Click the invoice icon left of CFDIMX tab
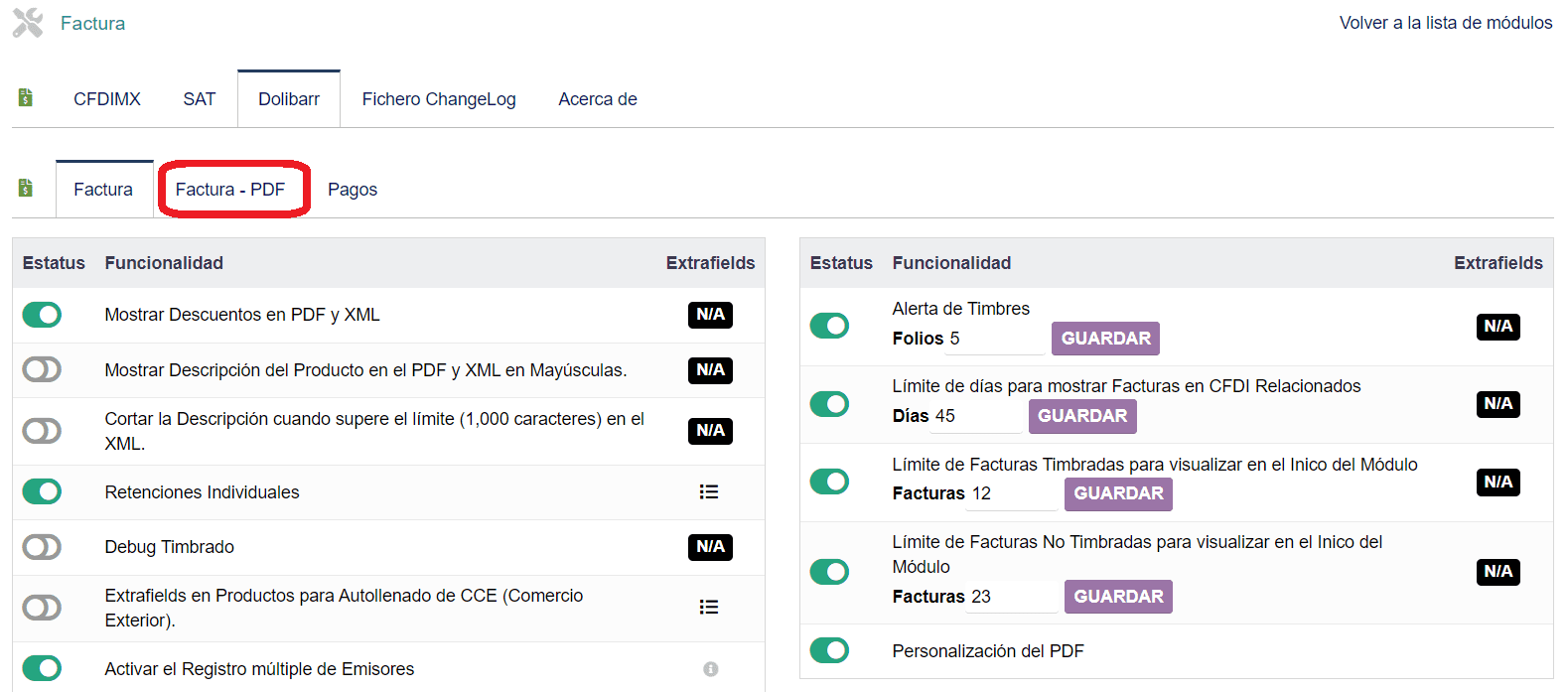Image resolution: width=1568 pixels, height=692 pixels. tap(26, 97)
